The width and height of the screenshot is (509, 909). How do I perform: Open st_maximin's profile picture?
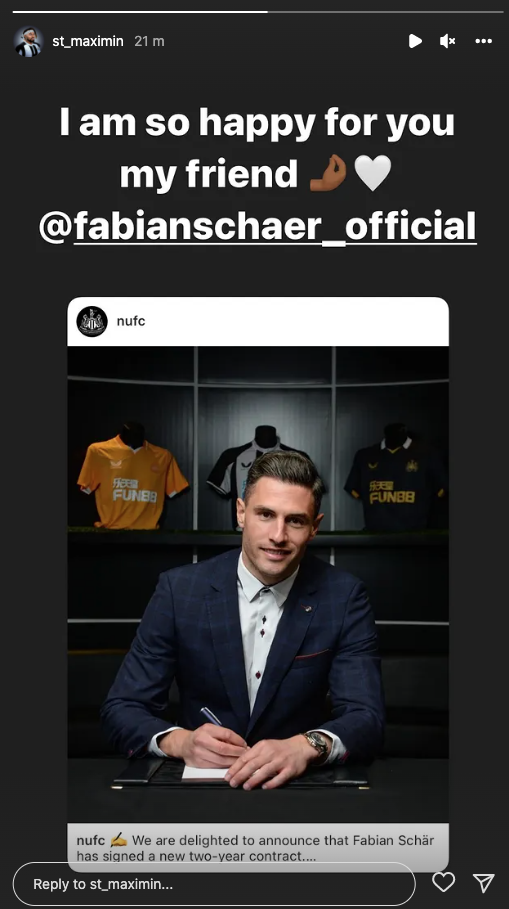click(28, 41)
